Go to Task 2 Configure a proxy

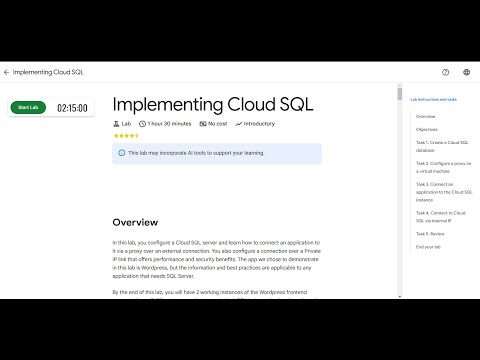tap(443, 167)
